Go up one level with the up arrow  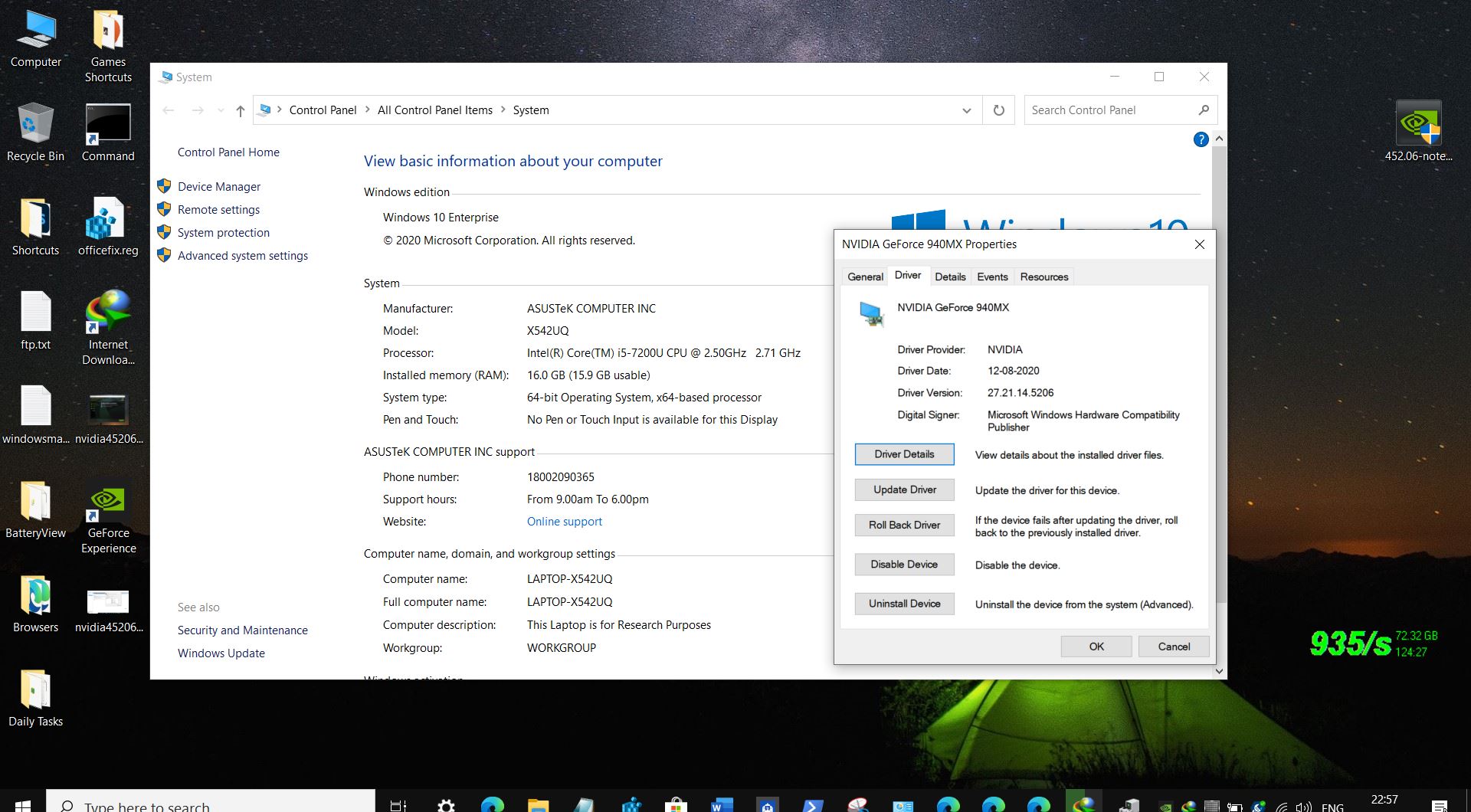[x=240, y=111]
